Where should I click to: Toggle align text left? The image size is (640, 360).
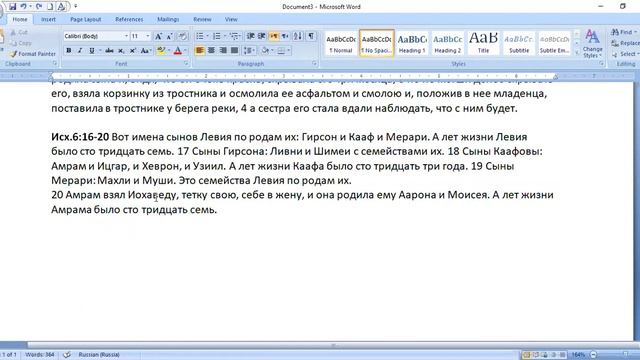pyautogui.click(x=200, y=51)
